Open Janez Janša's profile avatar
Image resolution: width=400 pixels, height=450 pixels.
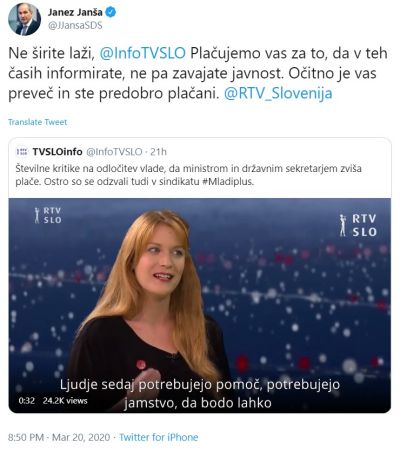[x=24, y=19]
